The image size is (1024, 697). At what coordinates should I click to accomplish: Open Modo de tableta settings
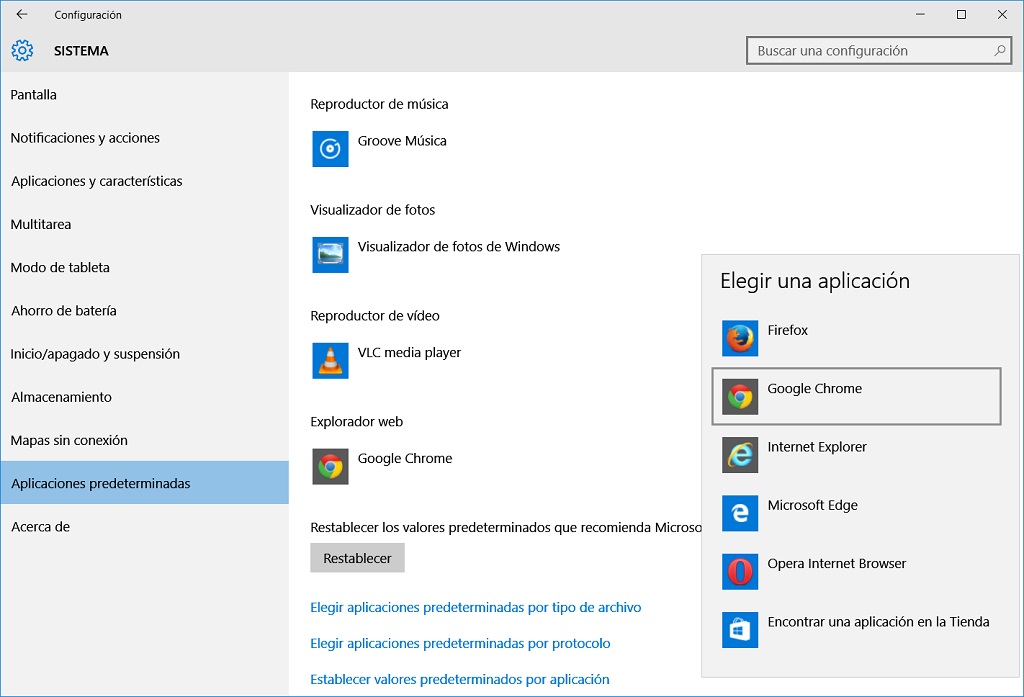point(144,267)
